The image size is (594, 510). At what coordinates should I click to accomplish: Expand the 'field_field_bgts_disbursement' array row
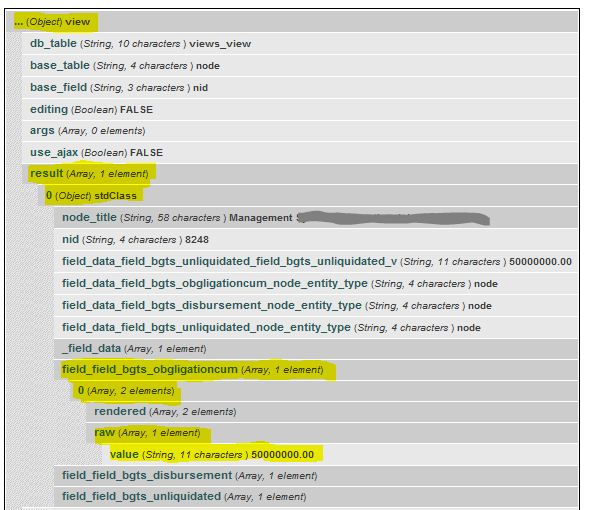[316, 476]
